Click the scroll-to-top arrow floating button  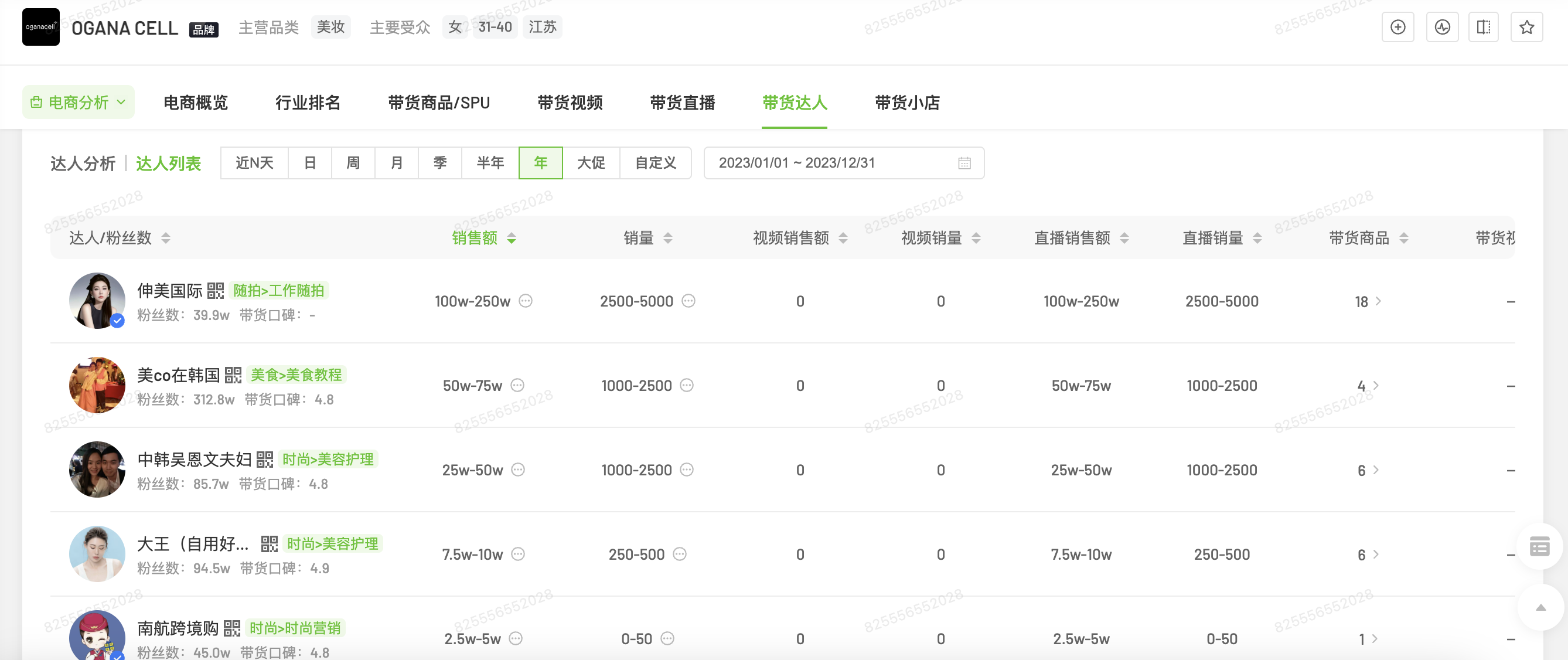[x=1540, y=608]
